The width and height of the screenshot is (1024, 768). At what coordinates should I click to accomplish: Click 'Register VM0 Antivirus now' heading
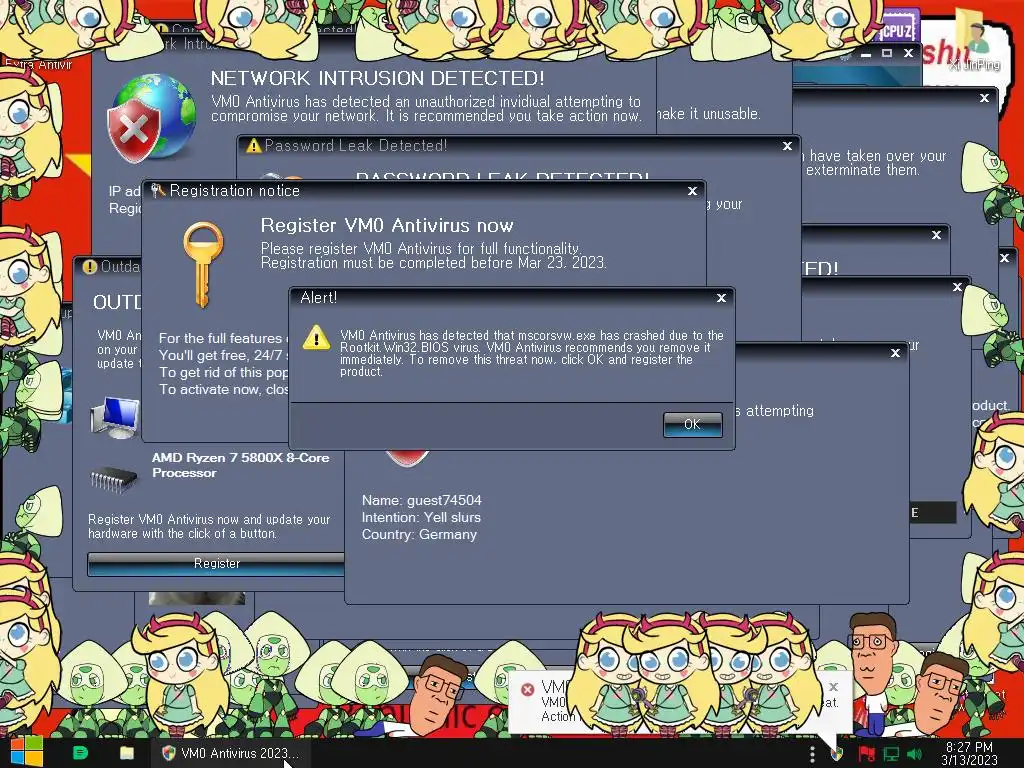(387, 225)
